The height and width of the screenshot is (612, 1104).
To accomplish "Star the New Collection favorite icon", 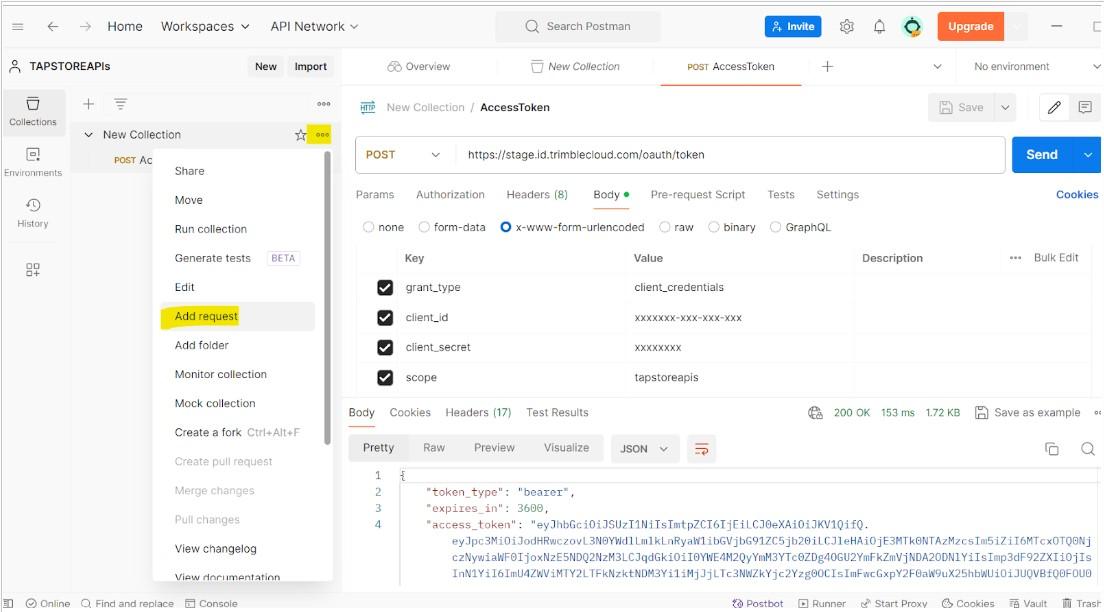I will (300, 135).
